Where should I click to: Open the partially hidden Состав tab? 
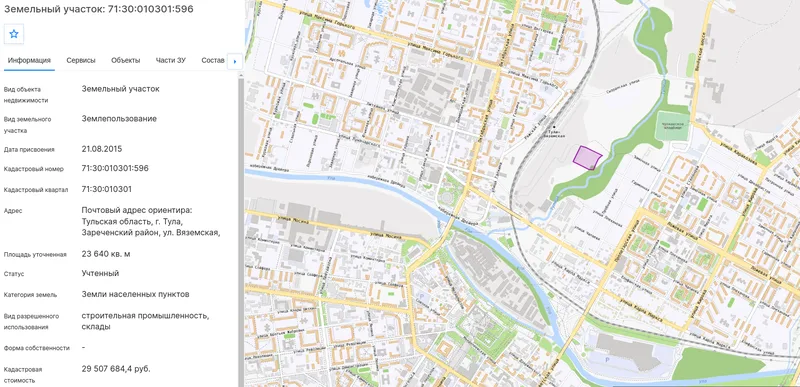[213, 60]
